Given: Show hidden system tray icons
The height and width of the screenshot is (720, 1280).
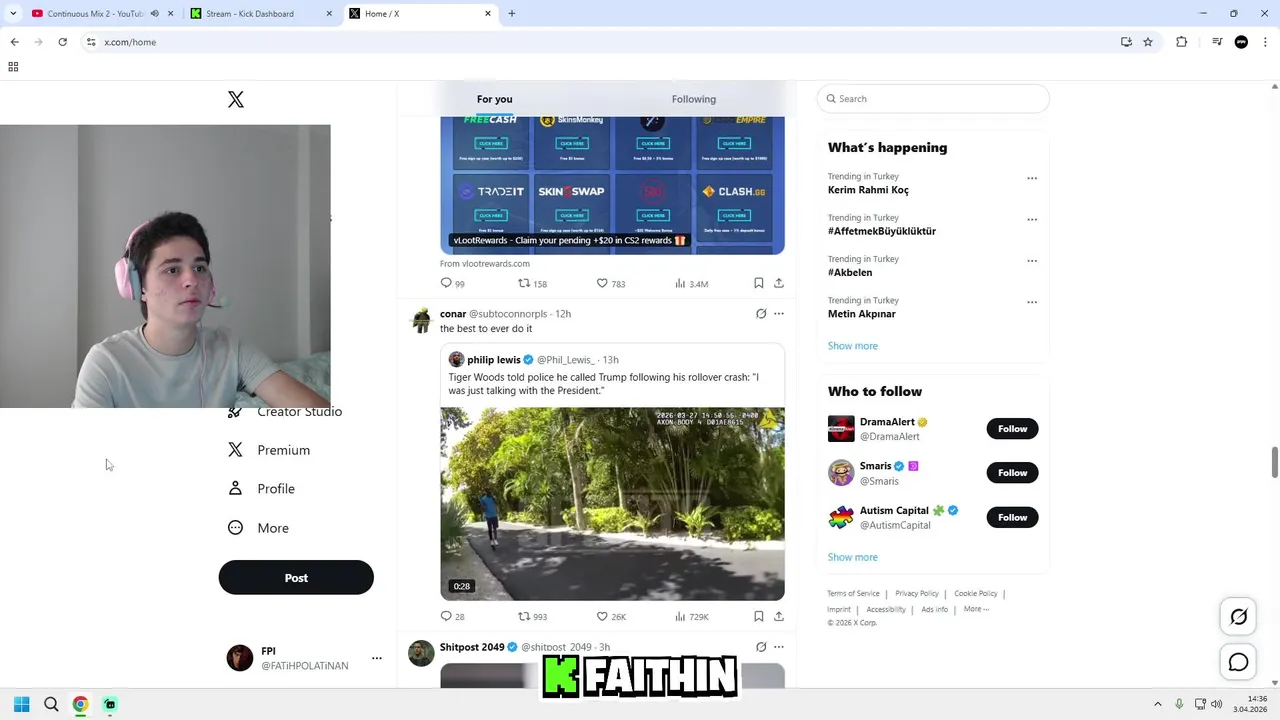Looking at the screenshot, I should [1158, 704].
